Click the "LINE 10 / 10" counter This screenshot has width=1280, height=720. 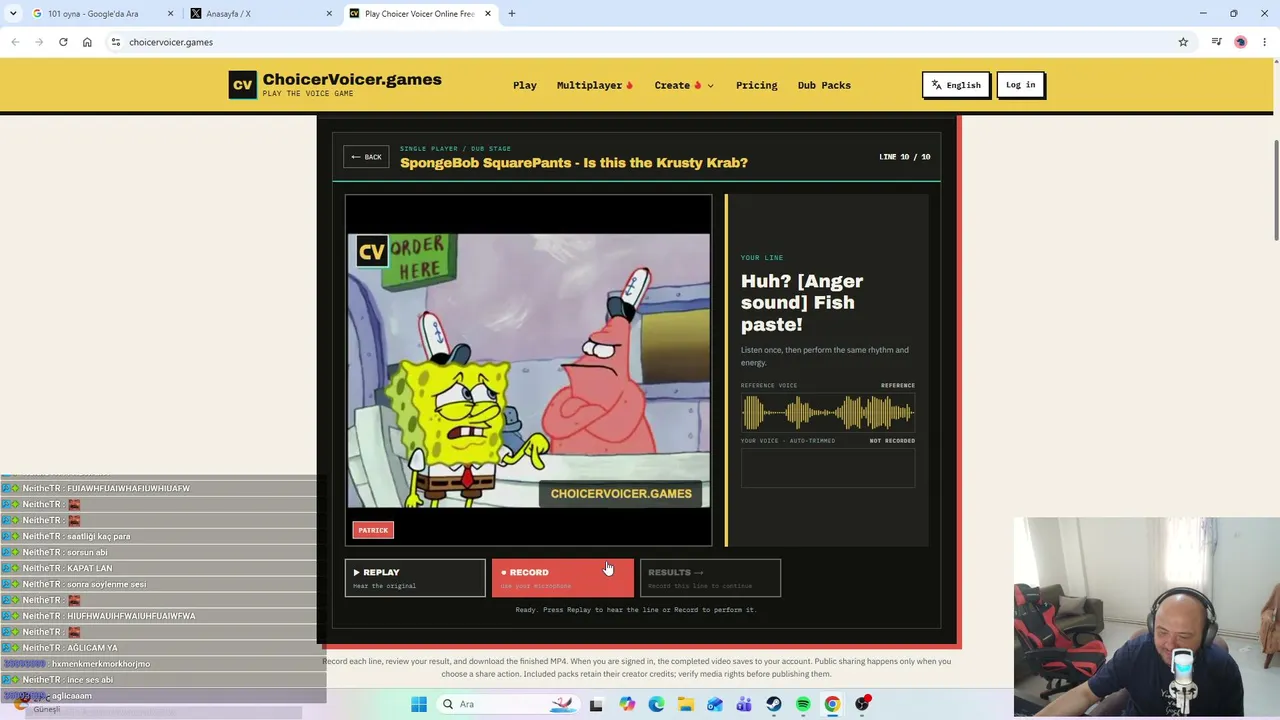(905, 157)
